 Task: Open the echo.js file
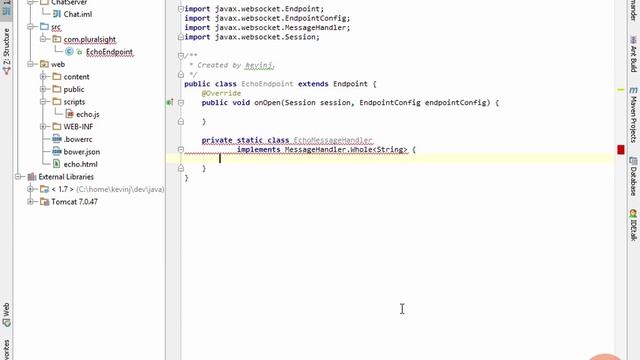(88, 114)
